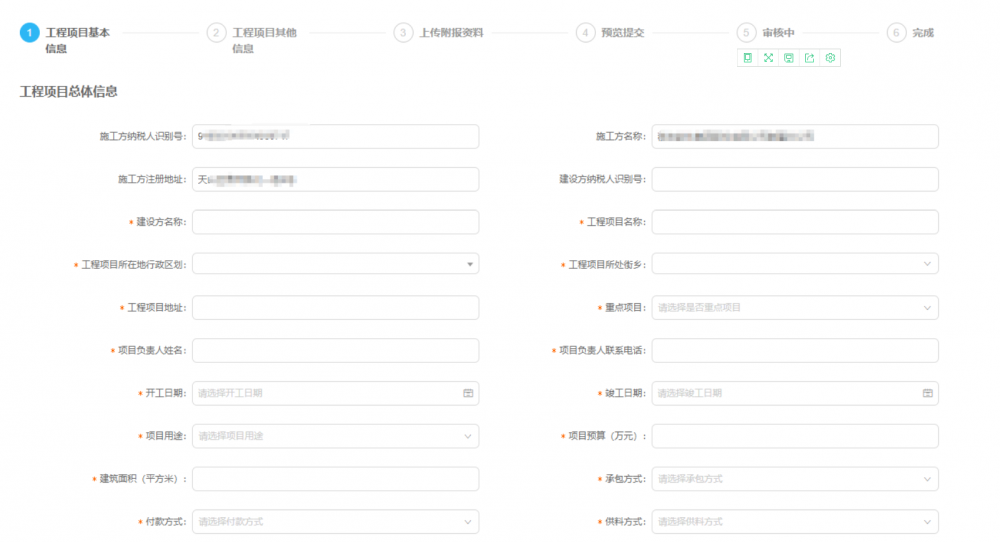Go to step 2 工程项目其他信息
The height and width of the screenshot is (542, 1000).
coord(216,33)
